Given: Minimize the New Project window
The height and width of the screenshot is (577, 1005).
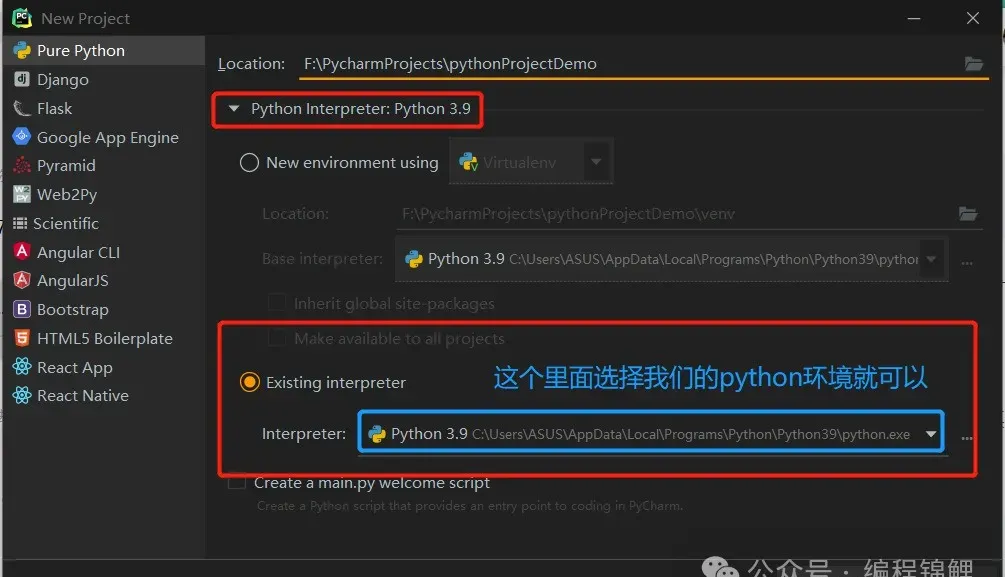Looking at the screenshot, I should click(x=914, y=19).
